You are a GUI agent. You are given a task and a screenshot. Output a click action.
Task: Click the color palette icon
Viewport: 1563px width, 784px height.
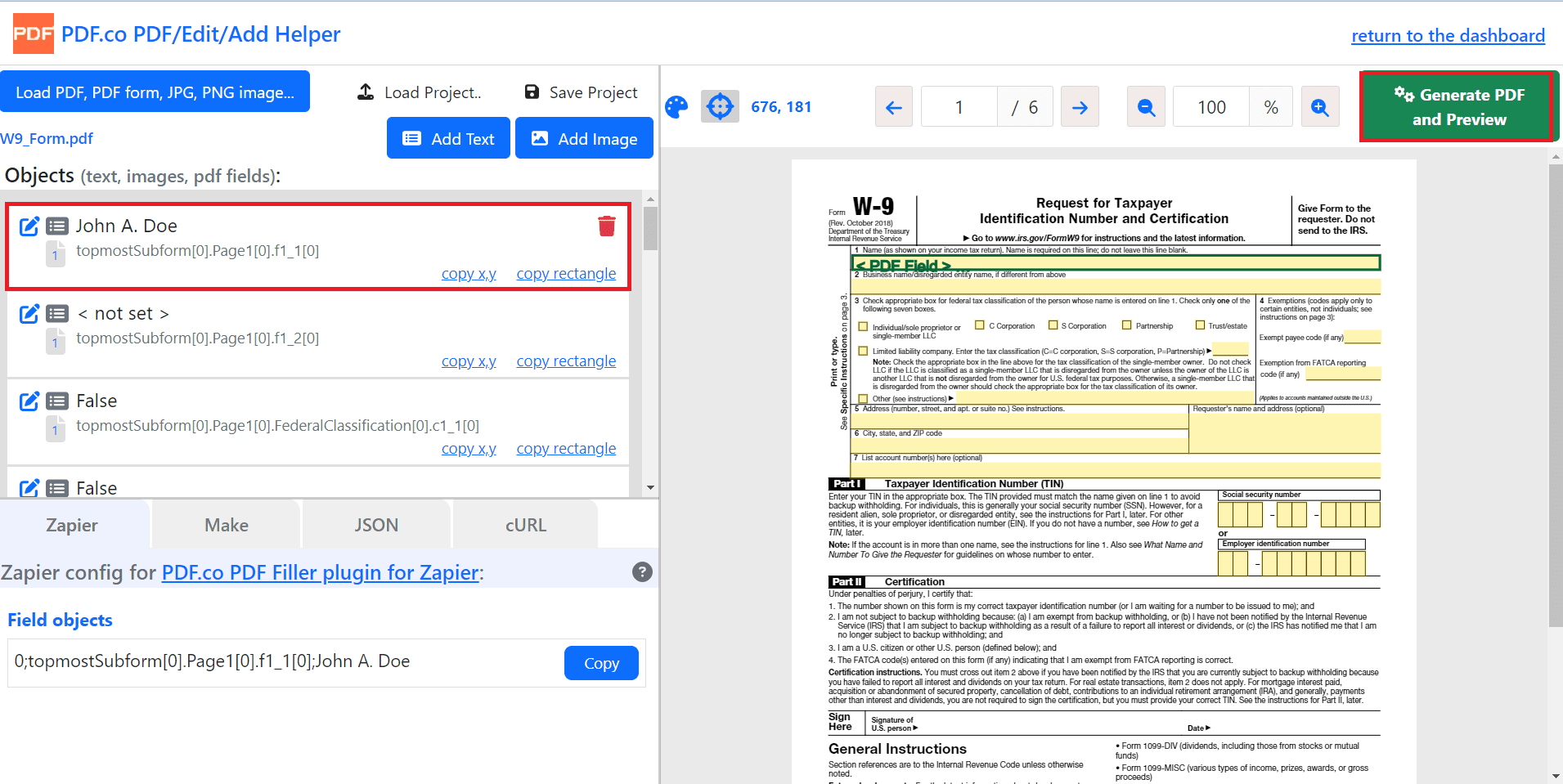(x=676, y=107)
